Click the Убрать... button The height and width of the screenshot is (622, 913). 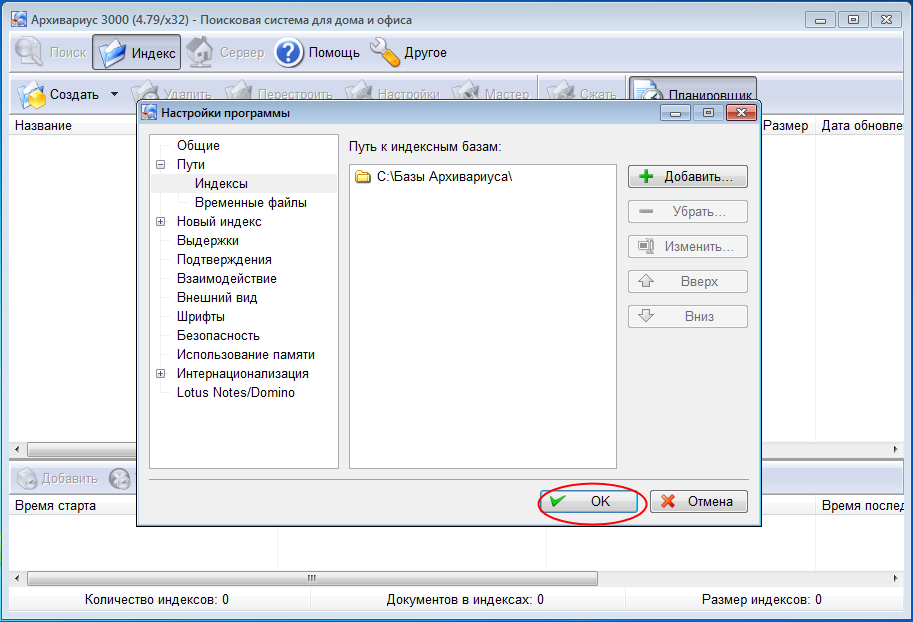point(688,211)
